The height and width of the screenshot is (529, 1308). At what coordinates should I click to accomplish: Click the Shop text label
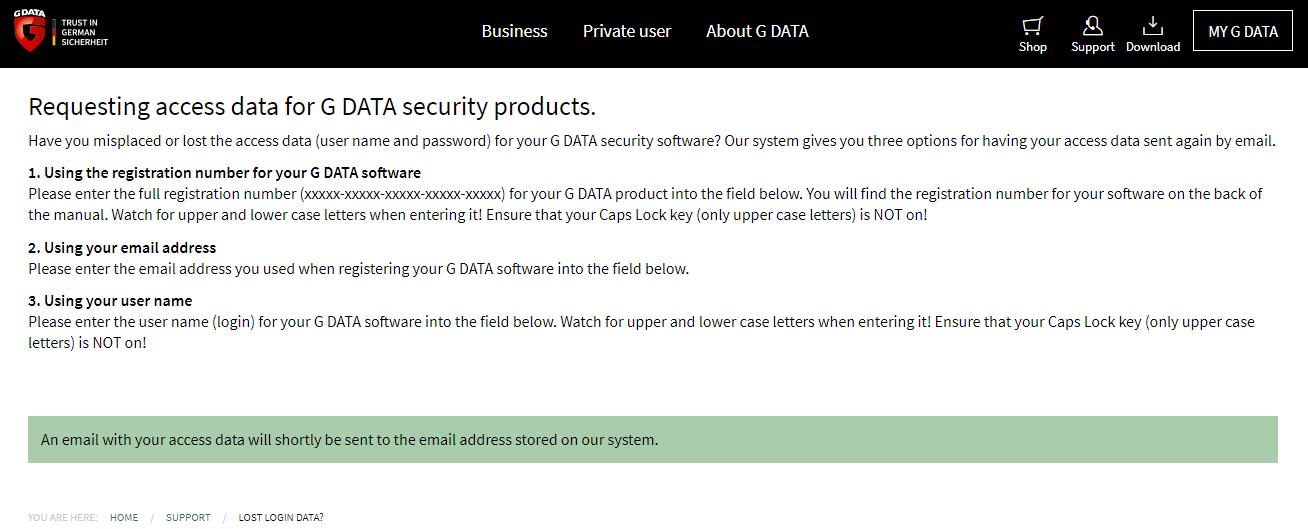pos(1033,47)
